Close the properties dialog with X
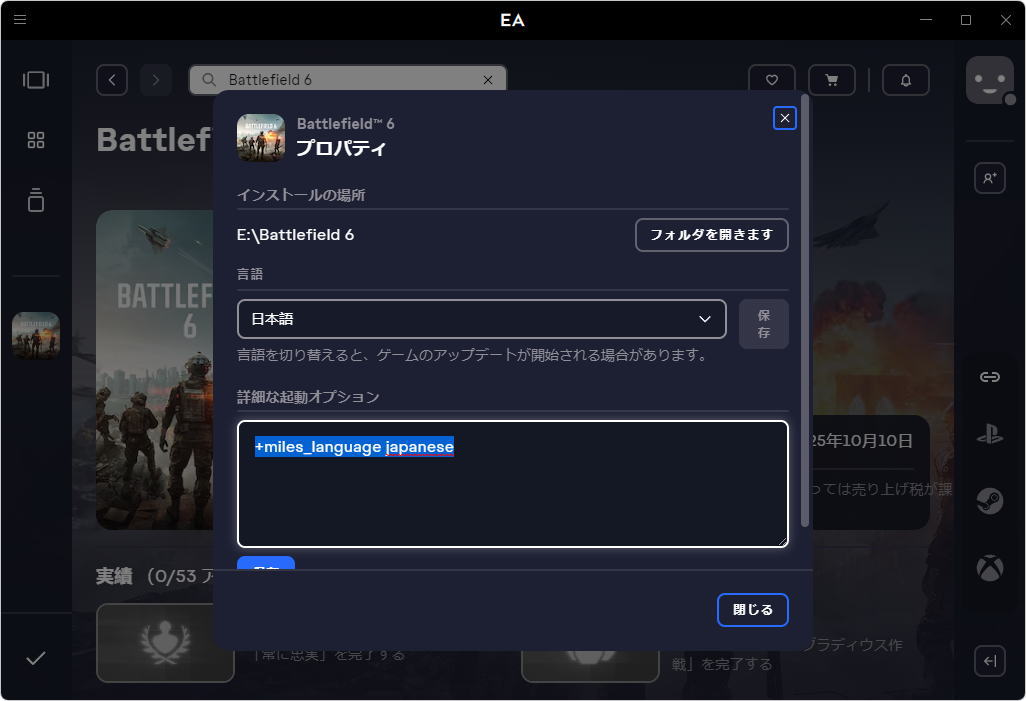The width and height of the screenshot is (1026, 701). (785, 118)
